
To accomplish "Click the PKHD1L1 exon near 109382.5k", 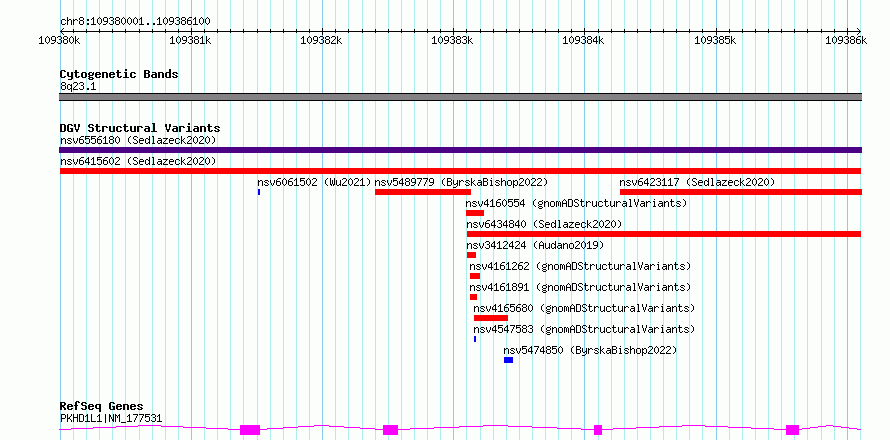I will [x=391, y=430].
